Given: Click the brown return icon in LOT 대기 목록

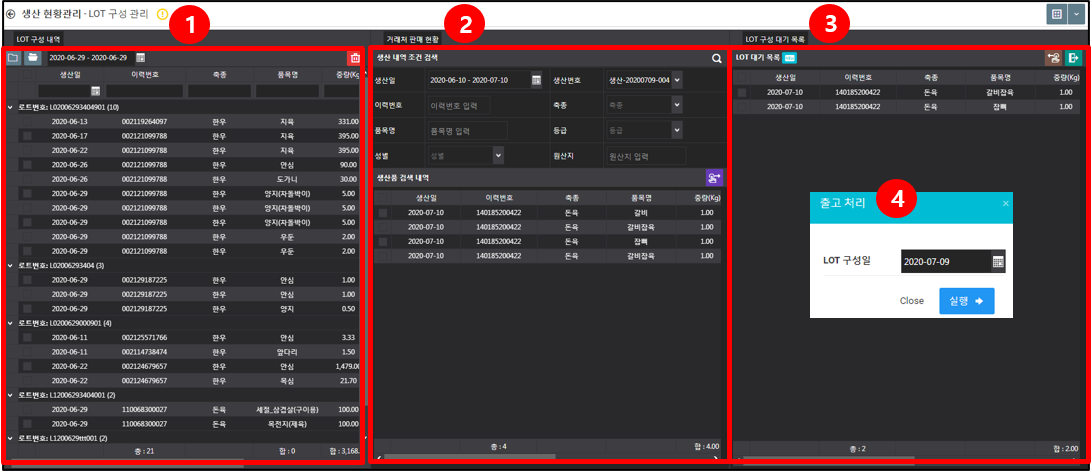Looking at the screenshot, I should (x=1053, y=58).
